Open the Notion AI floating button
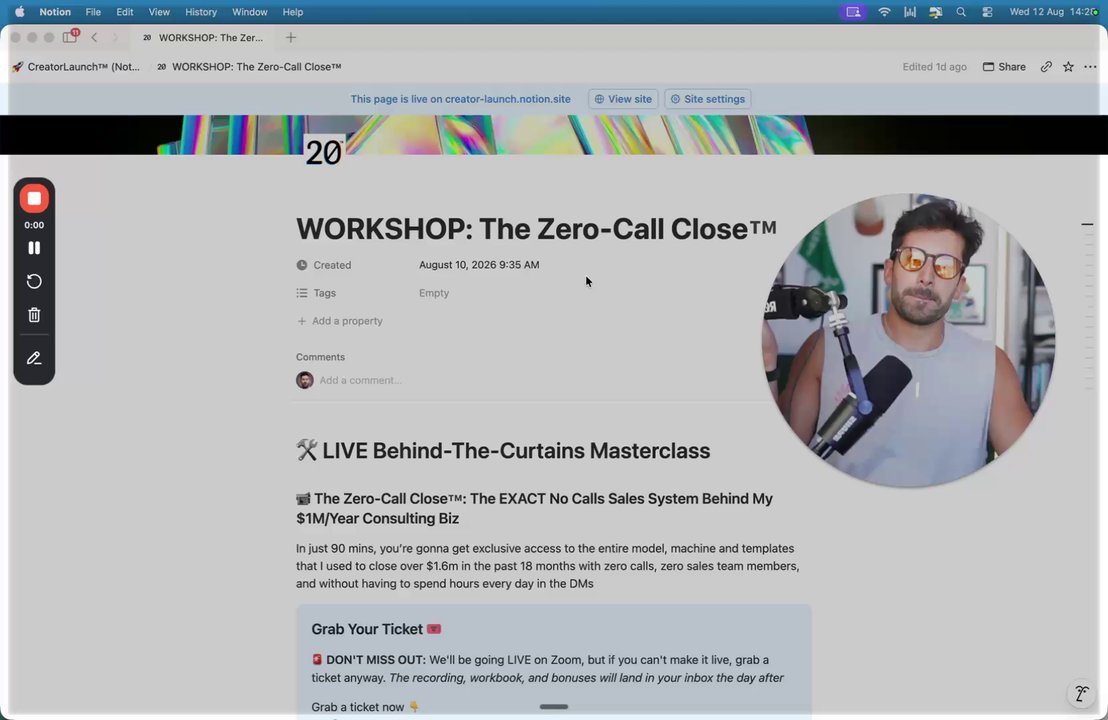 [x=1081, y=694]
